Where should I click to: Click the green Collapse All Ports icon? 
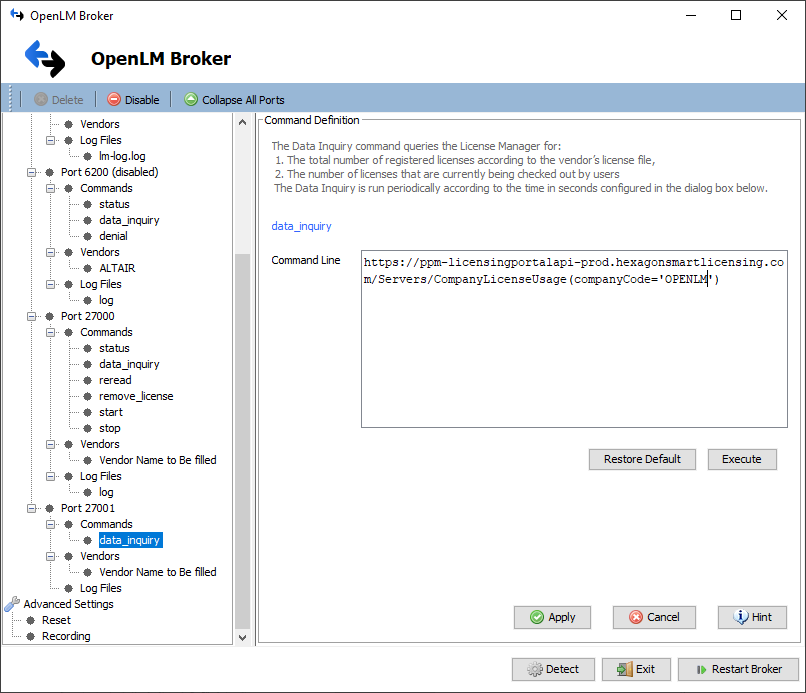(190, 99)
